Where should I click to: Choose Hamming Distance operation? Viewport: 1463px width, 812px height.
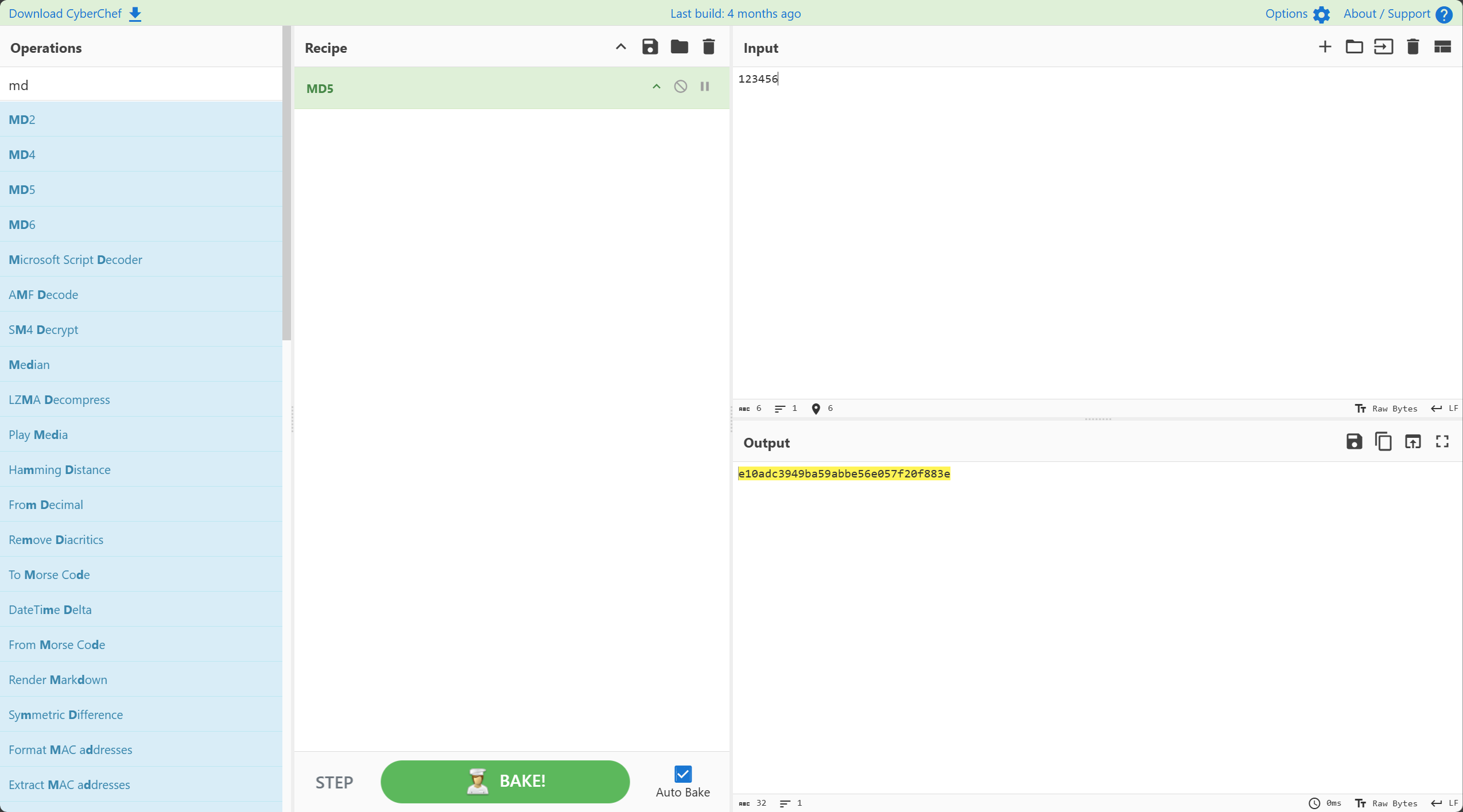pos(141,469)
